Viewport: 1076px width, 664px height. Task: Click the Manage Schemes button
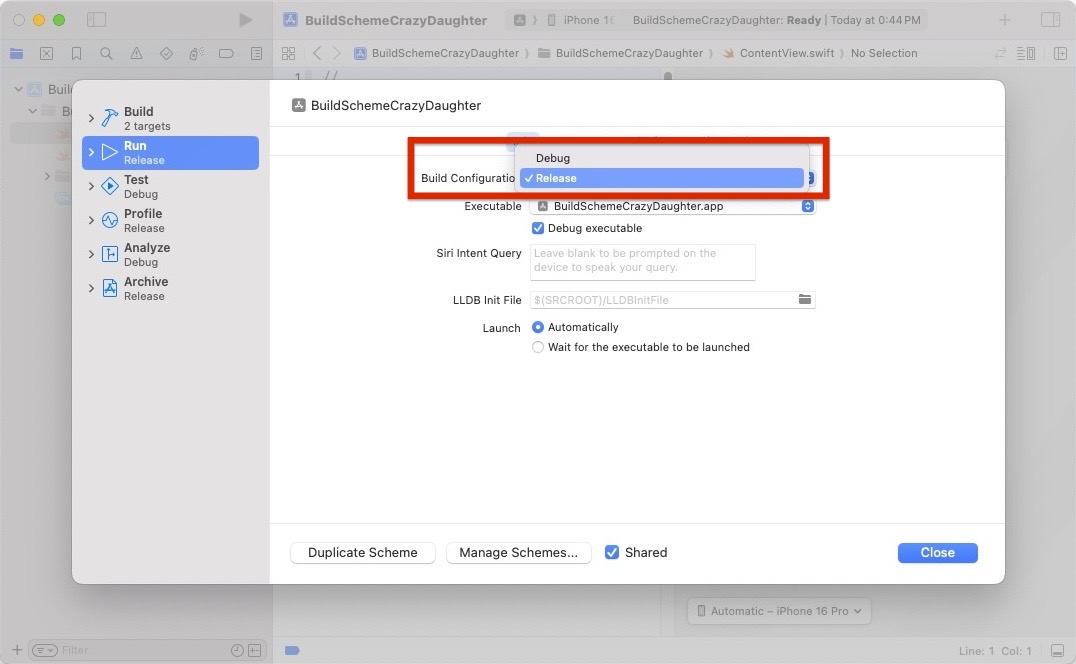(x=518, y=553)
